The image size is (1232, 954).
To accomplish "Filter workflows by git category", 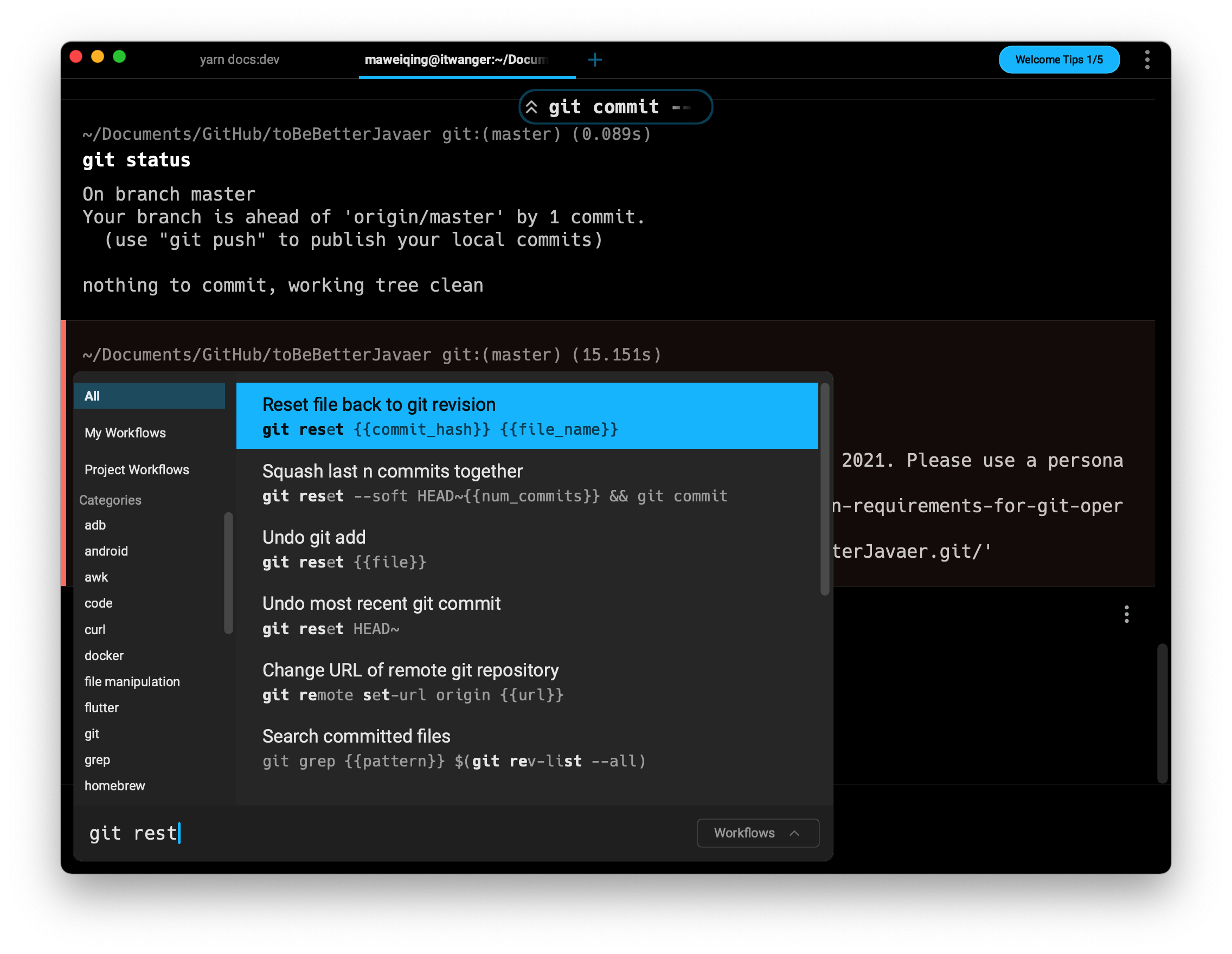I will [92, 733].
